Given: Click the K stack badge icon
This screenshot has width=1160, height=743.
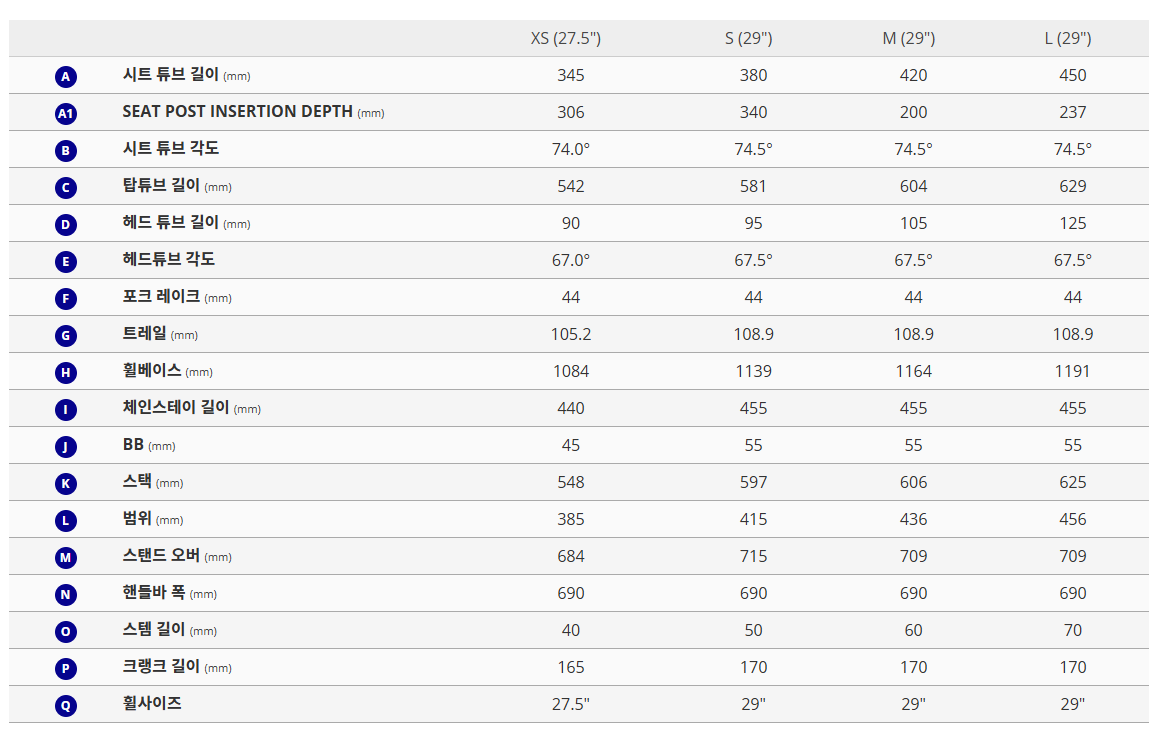Looking at the screenshot, I should tap(66, 483).
